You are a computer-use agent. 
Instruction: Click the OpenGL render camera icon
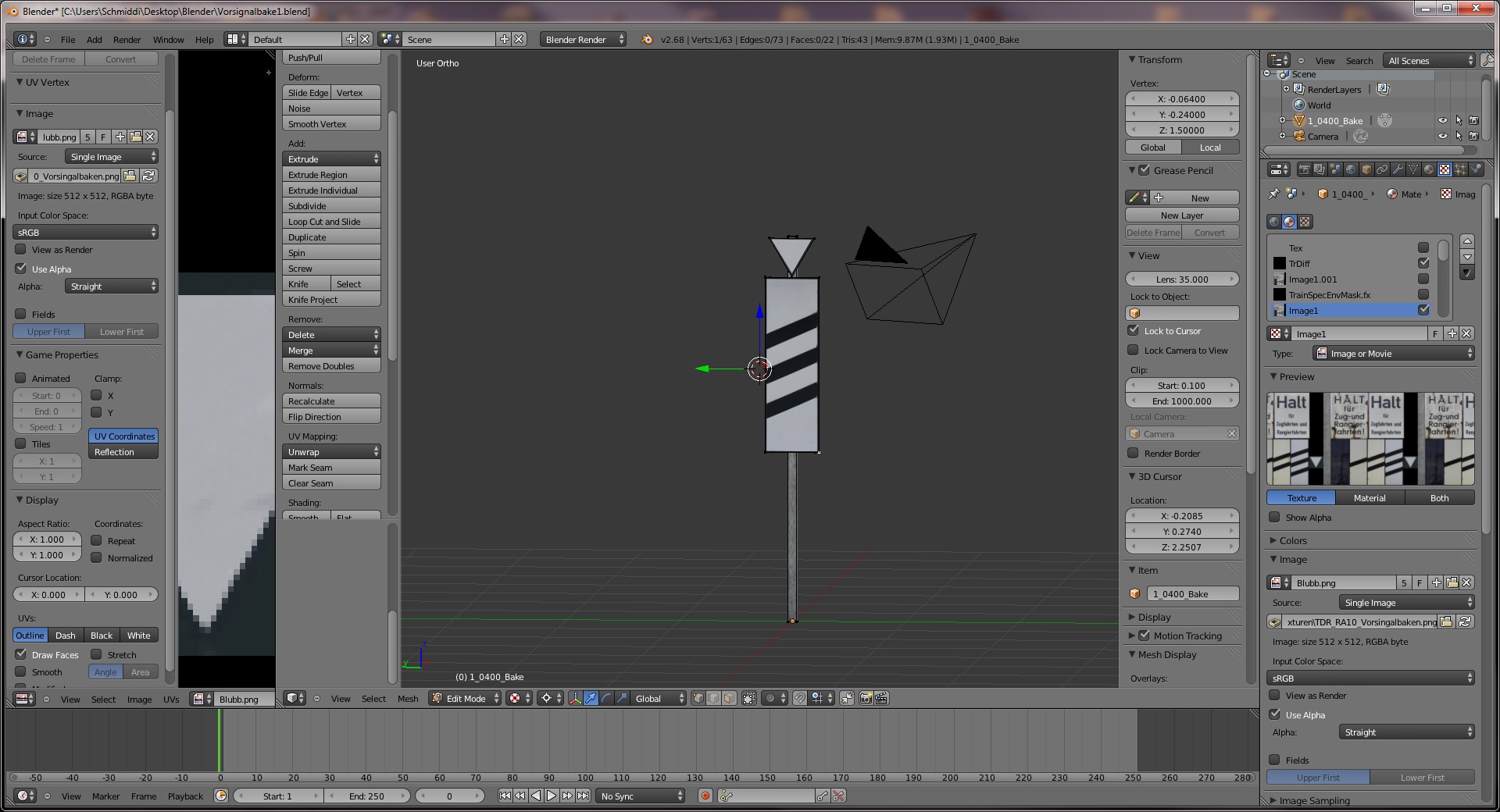click(866, 699)
